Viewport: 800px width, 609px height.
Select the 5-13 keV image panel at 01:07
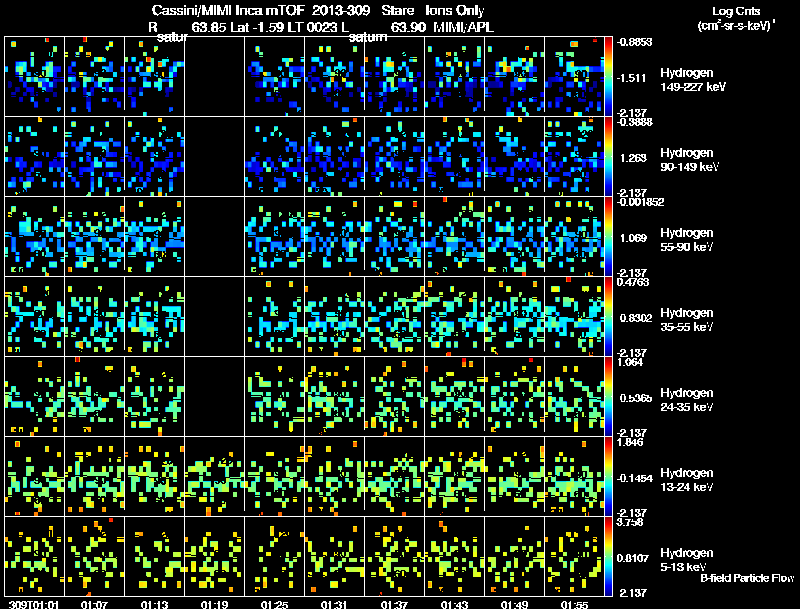point(94,556)
